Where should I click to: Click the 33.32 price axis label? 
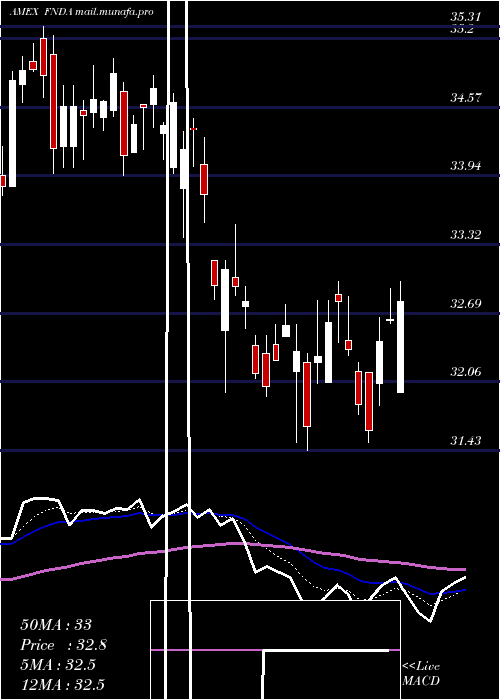(465, 235)
